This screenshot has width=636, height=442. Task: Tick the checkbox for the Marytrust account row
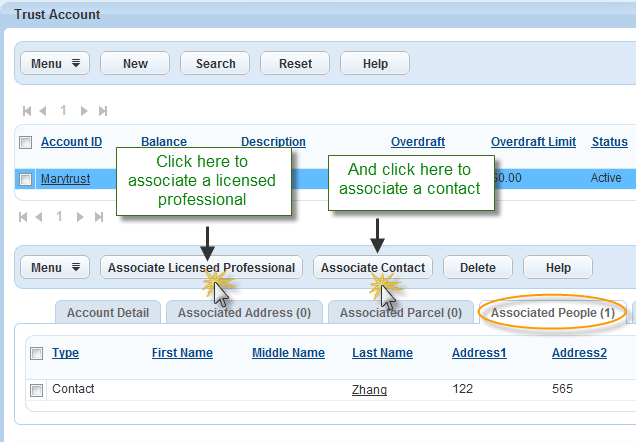pos(26,179)
